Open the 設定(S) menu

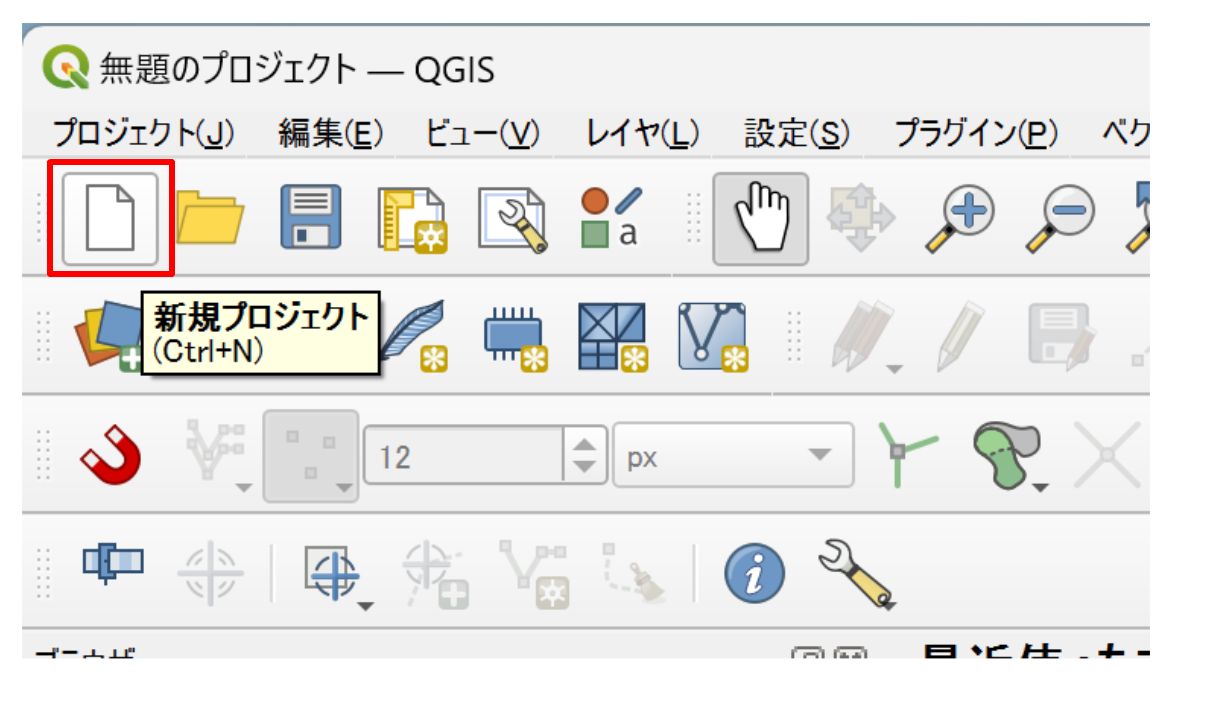(796, 132)
